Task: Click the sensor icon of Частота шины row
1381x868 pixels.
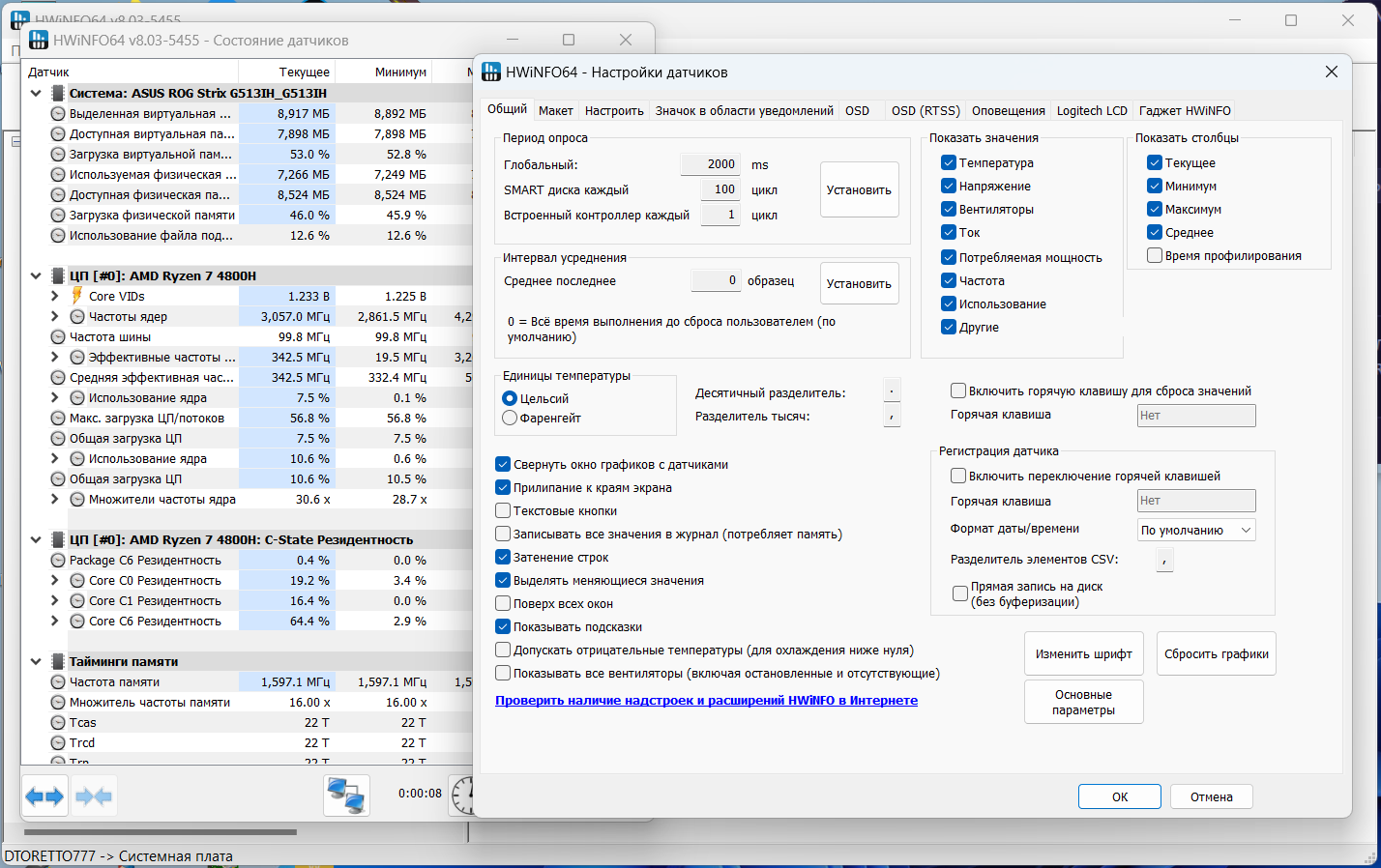Action: [58, 337]
